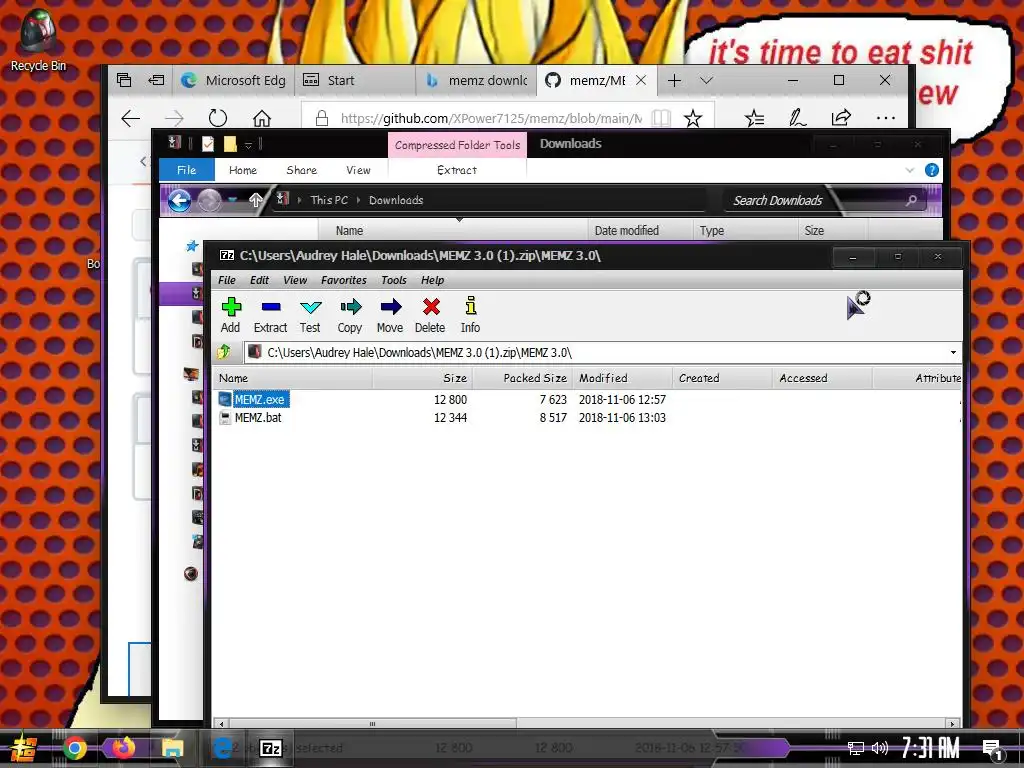The image size is (1024, 768).
Task: Click the 7-Zip horizontal scrollbar thumb
Action: (x=372, y=724)
